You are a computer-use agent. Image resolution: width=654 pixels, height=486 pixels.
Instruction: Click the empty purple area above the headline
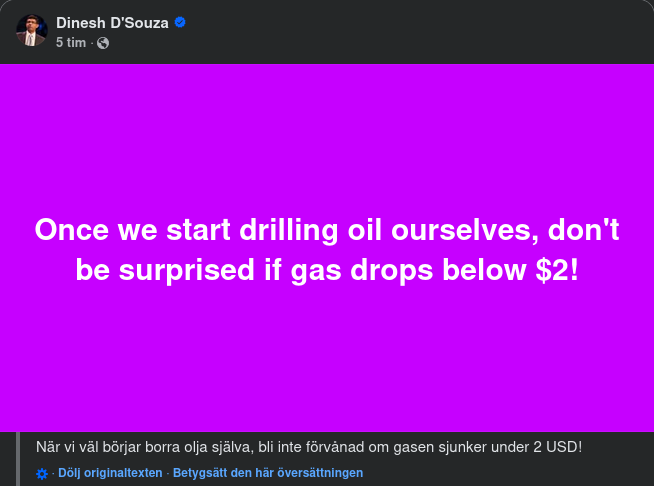click(x=327, y=130)
